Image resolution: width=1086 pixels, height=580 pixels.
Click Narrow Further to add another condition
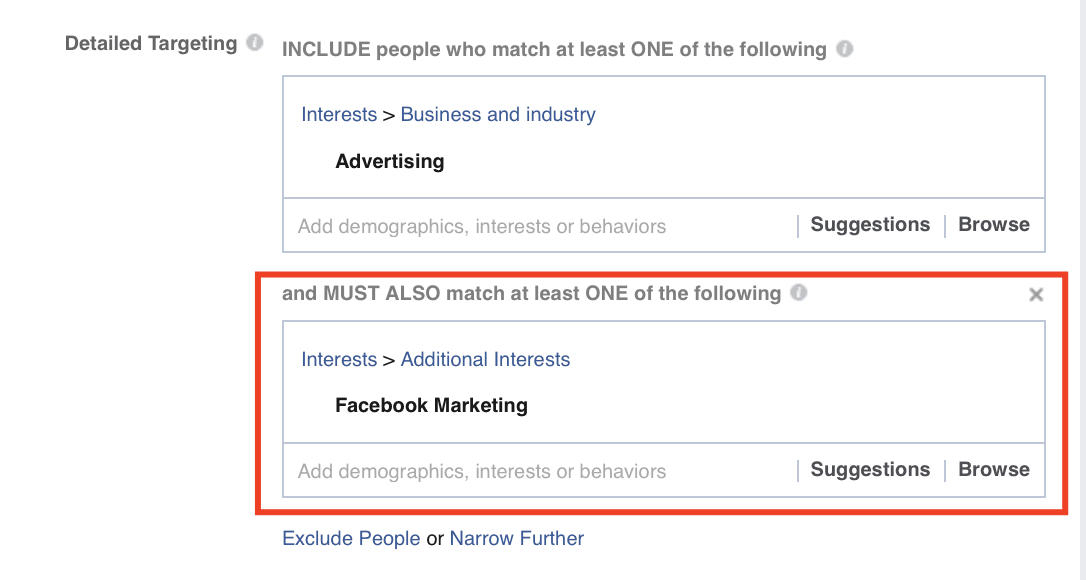(x=516, y=538)
